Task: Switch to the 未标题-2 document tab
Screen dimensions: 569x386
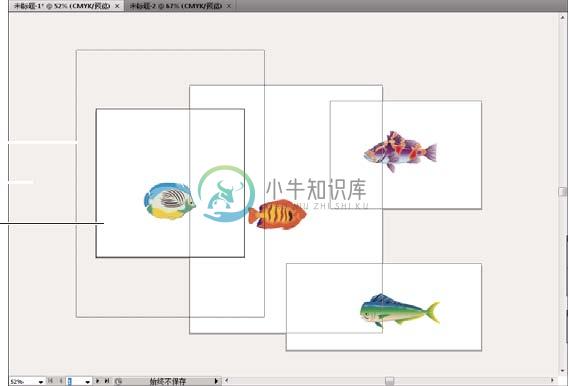Action: coord(177,6)
